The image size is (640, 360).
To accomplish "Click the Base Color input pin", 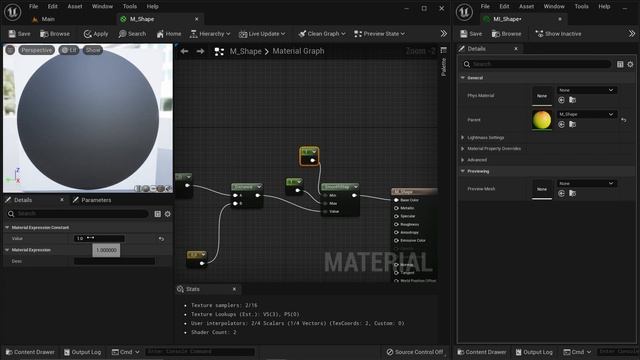I will point(396,200).
